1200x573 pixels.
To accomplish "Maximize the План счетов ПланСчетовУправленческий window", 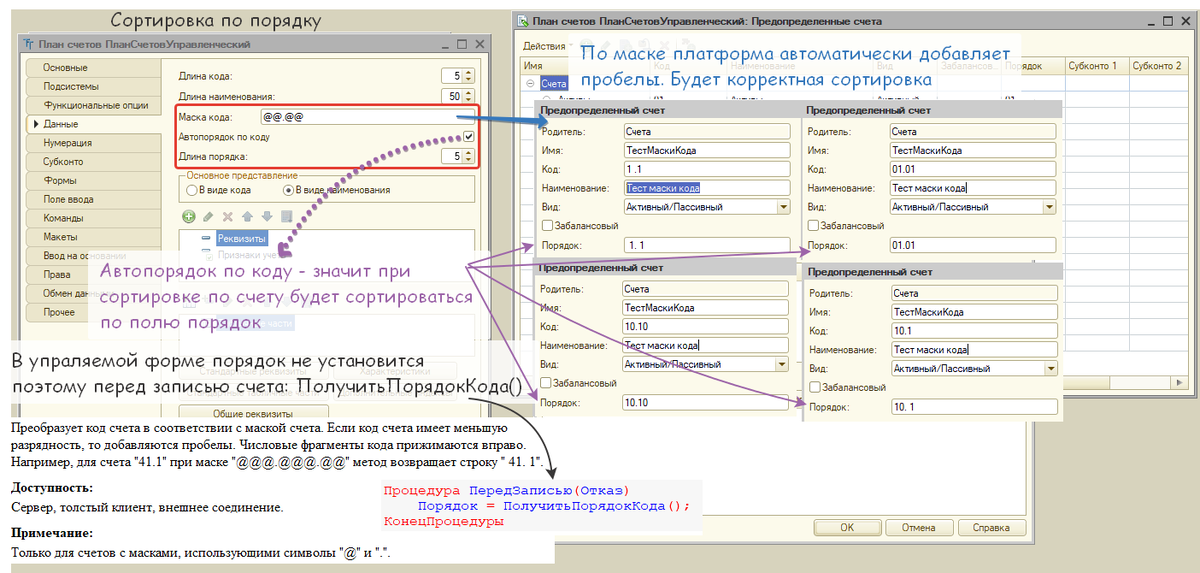I will [x=461, y=44].
